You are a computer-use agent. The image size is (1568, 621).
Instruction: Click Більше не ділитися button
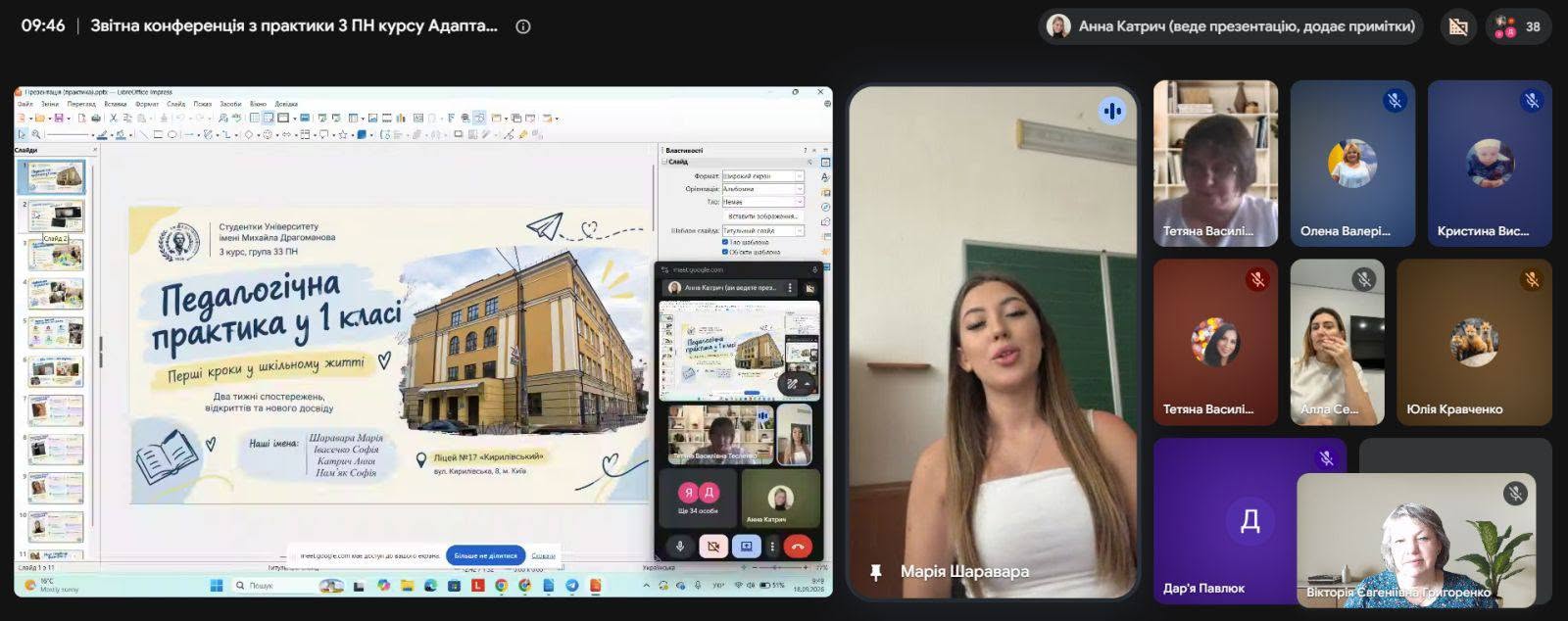click(486, 555)
